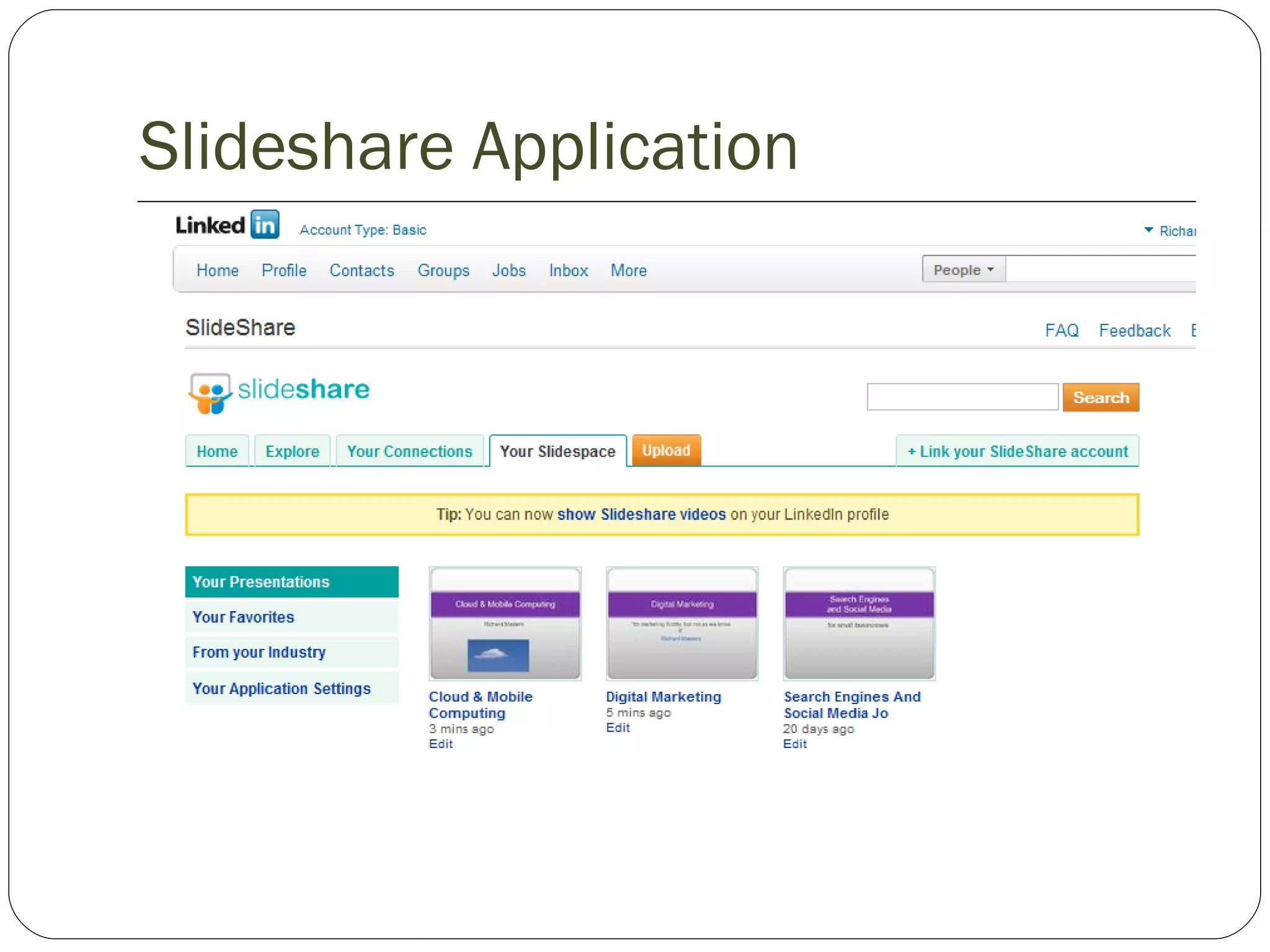The image size is (1270, 952).
Task: Expand the People search type dropdown
Action: point(964,270)
